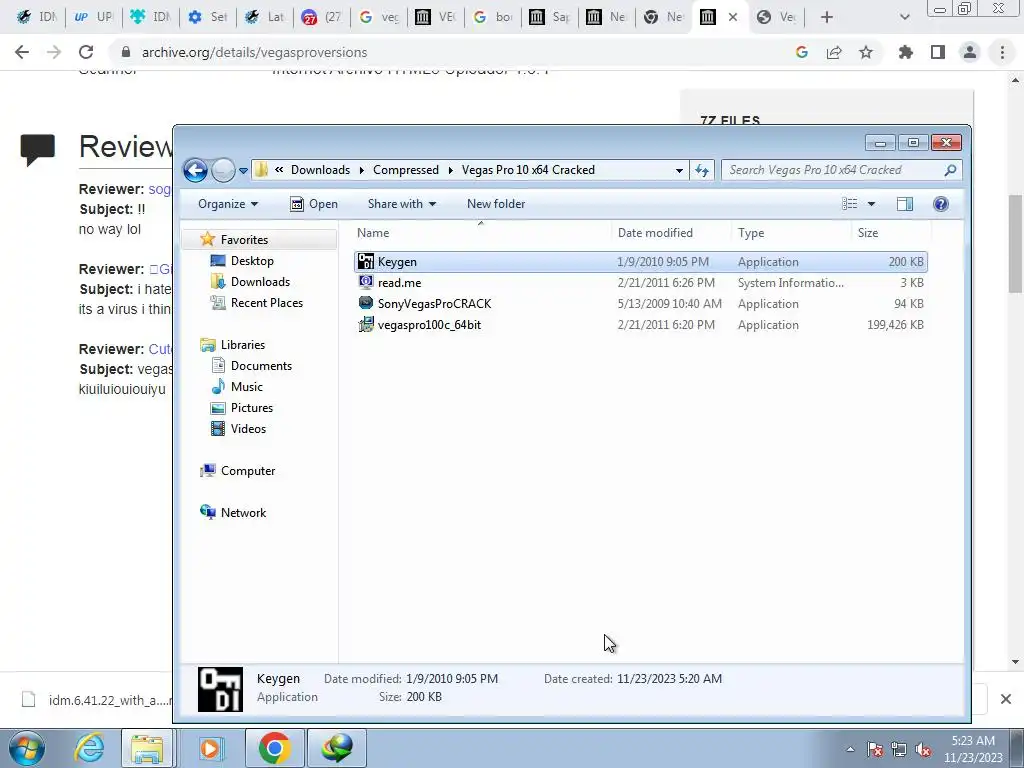The height and width of the screenshot is (768, 1024).
Task: Create a New folder
Action: click(x=496, y=204)
